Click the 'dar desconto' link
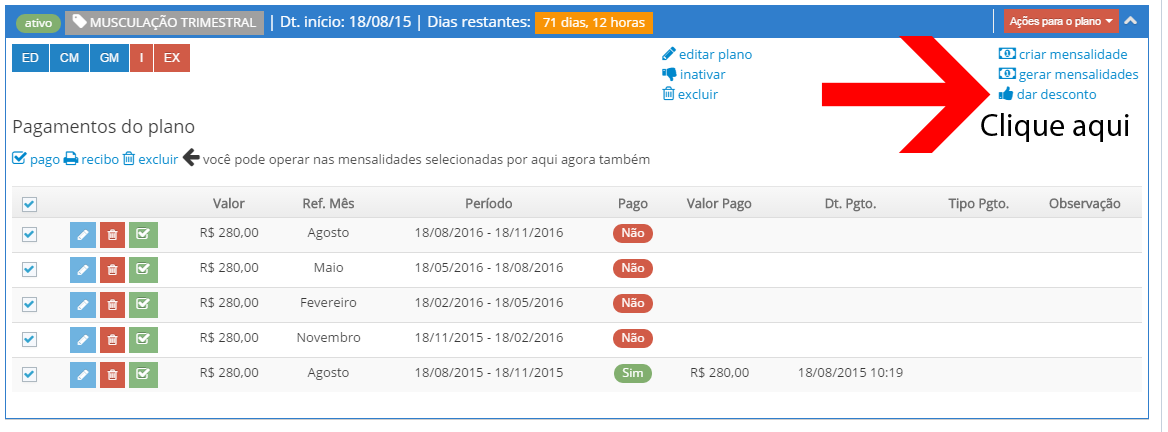The width and height of the screenshot is (1168, 432). (1055, 94)
